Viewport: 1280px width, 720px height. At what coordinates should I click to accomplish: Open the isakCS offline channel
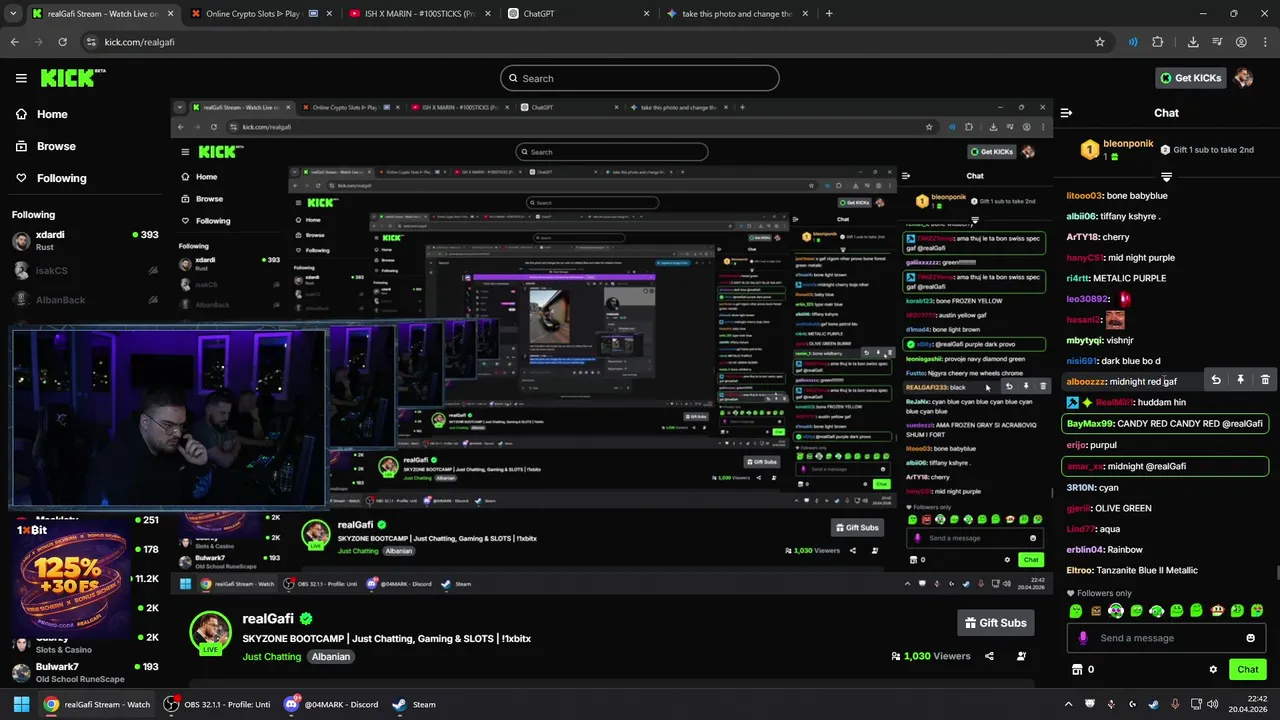pos(85,270)
